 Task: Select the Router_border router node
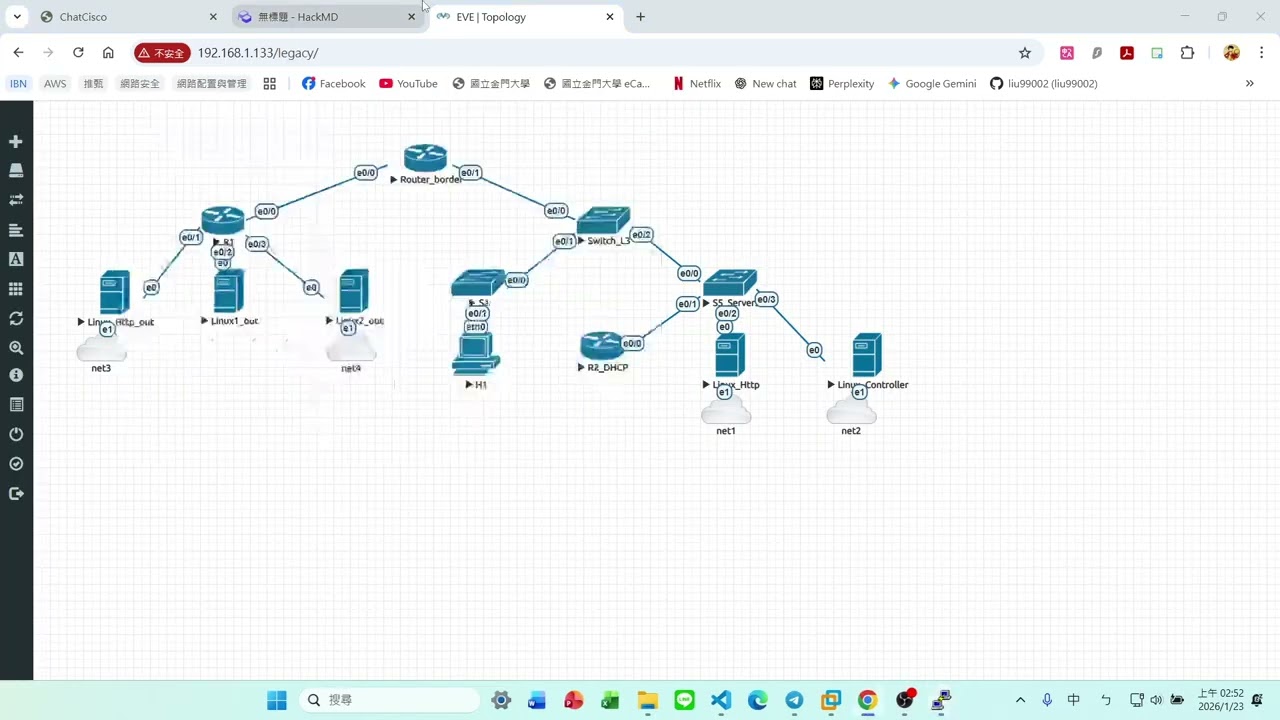coord(425,158)
